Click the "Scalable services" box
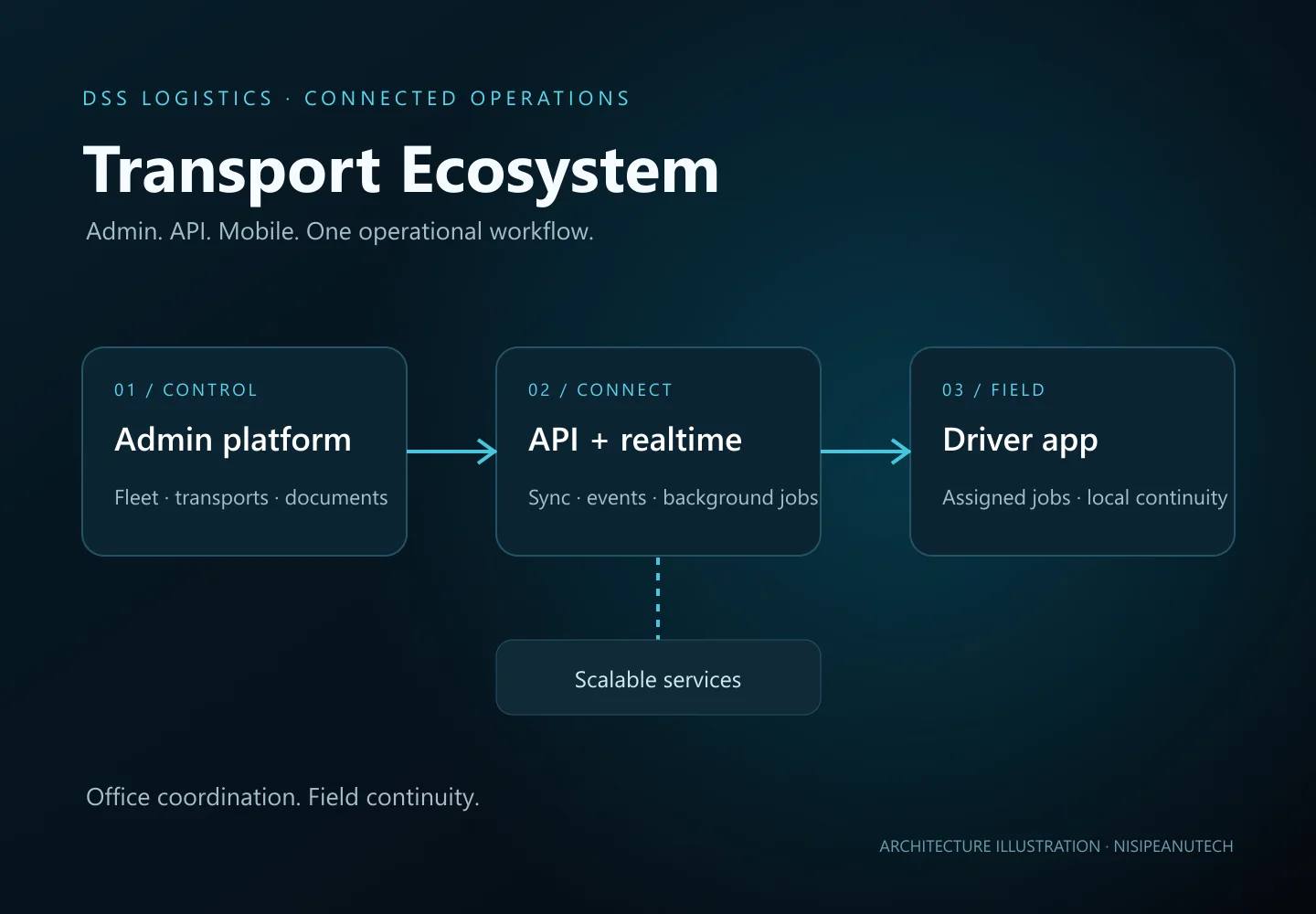The width and height of the screenshot is (1316, 914). 658,677
